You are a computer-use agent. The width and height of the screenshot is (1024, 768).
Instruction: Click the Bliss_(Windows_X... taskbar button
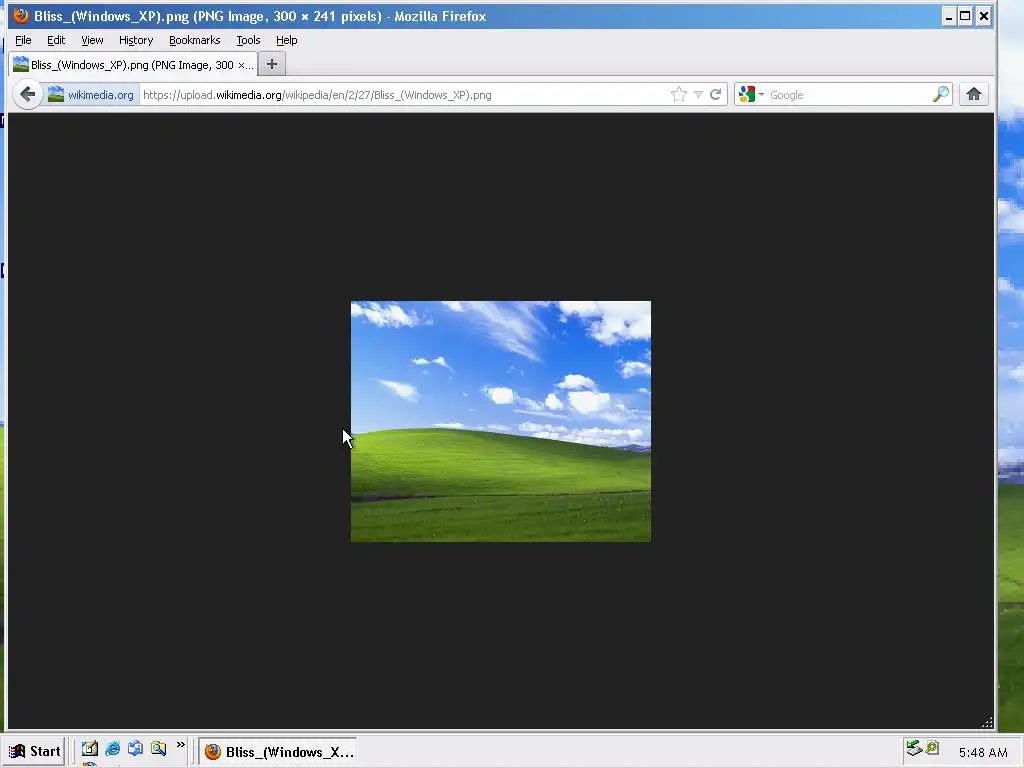(278, 752)
